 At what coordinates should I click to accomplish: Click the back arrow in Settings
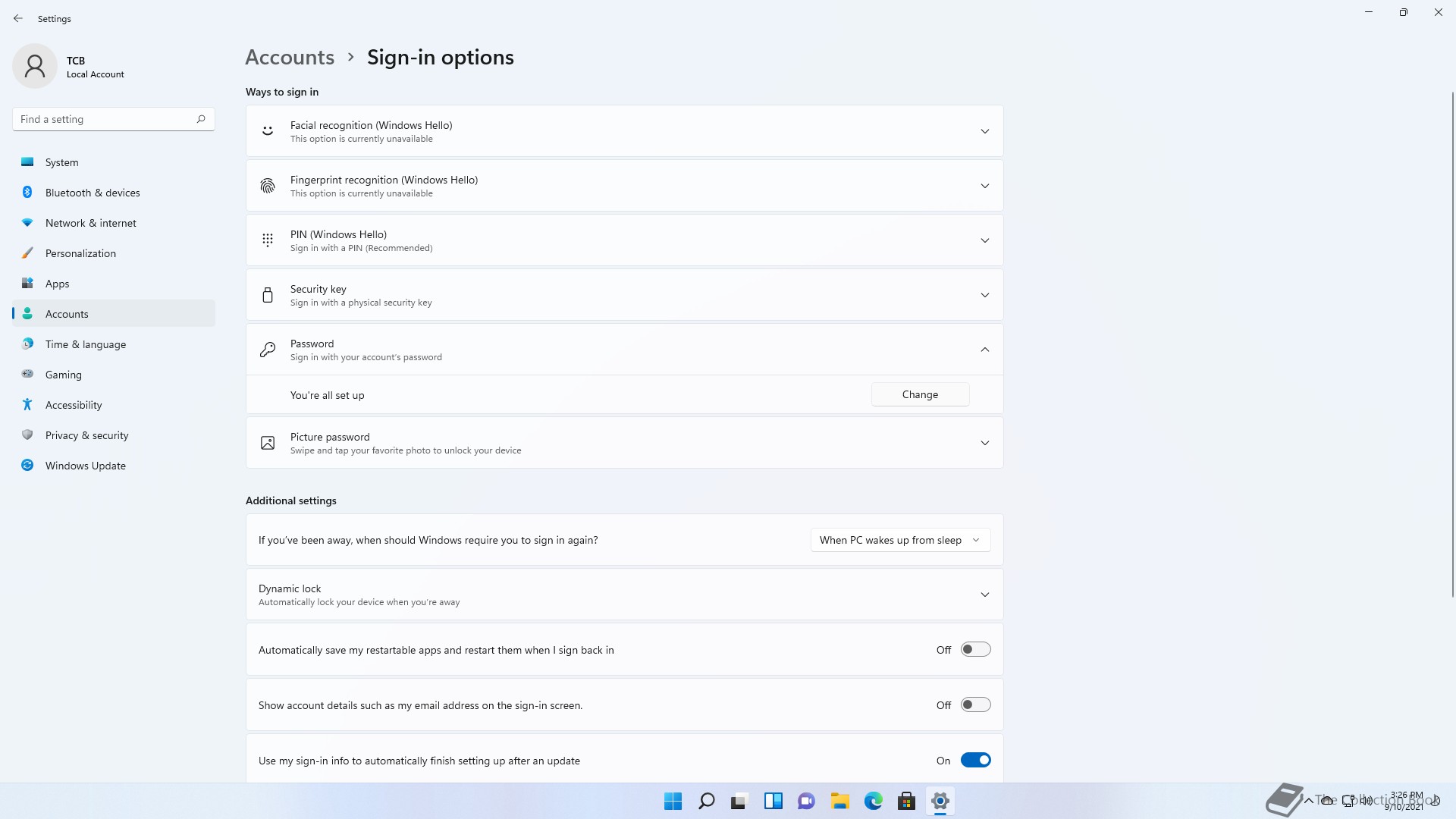pyautogui.click(x=18, y=18)
